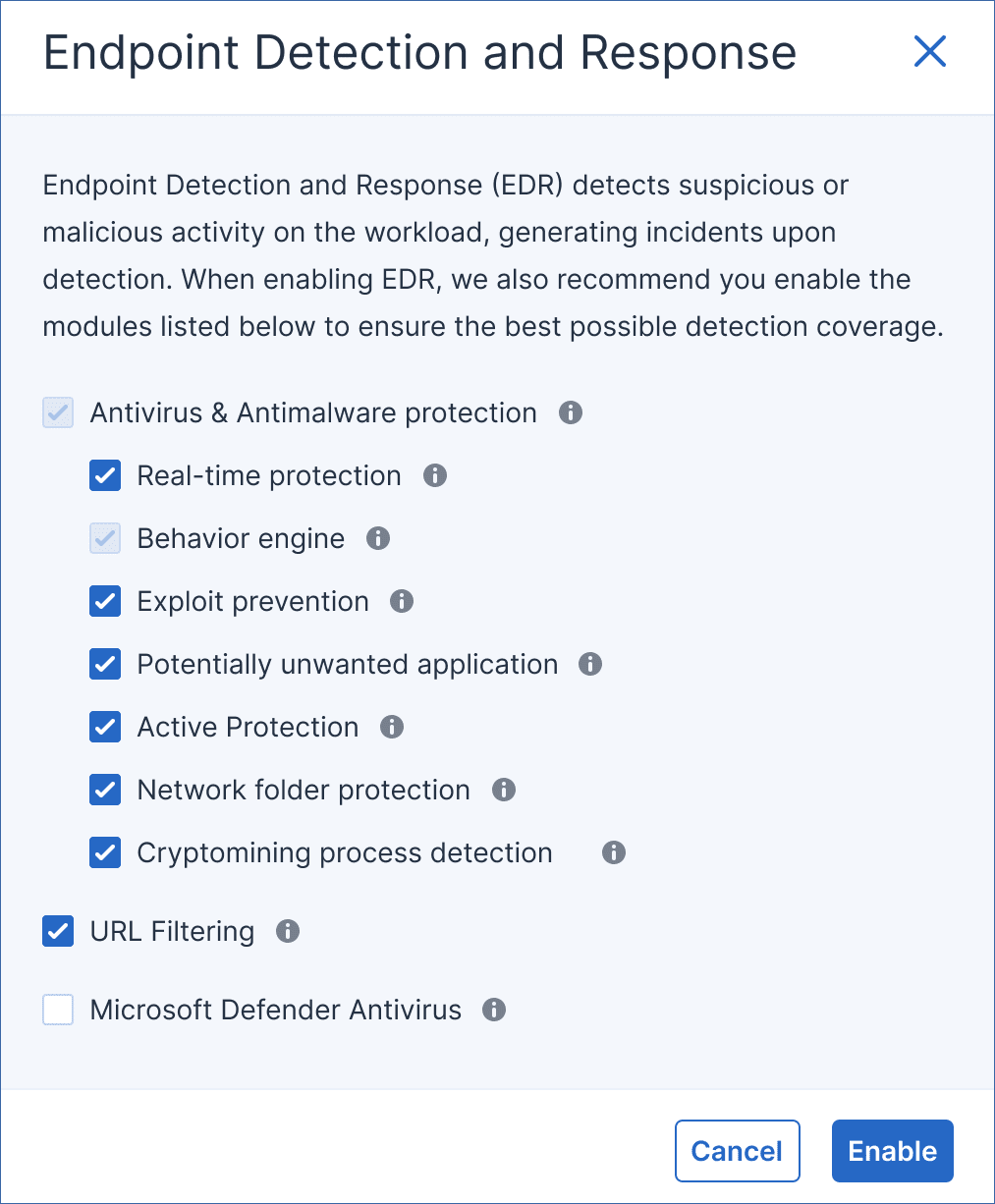995x1204 pixels.
Task: Click info icon beside Network folder protection
Action: point(504,790)
